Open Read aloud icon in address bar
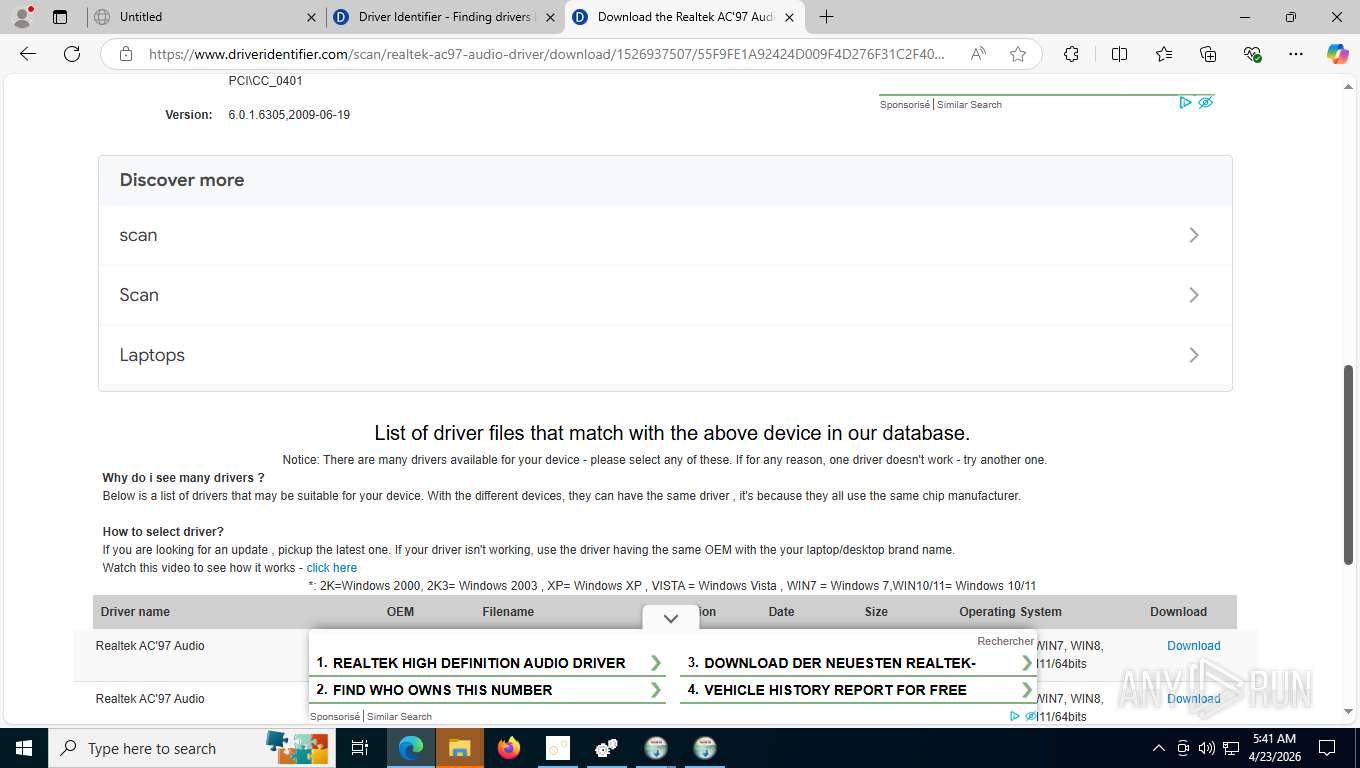 click(978, 54)
